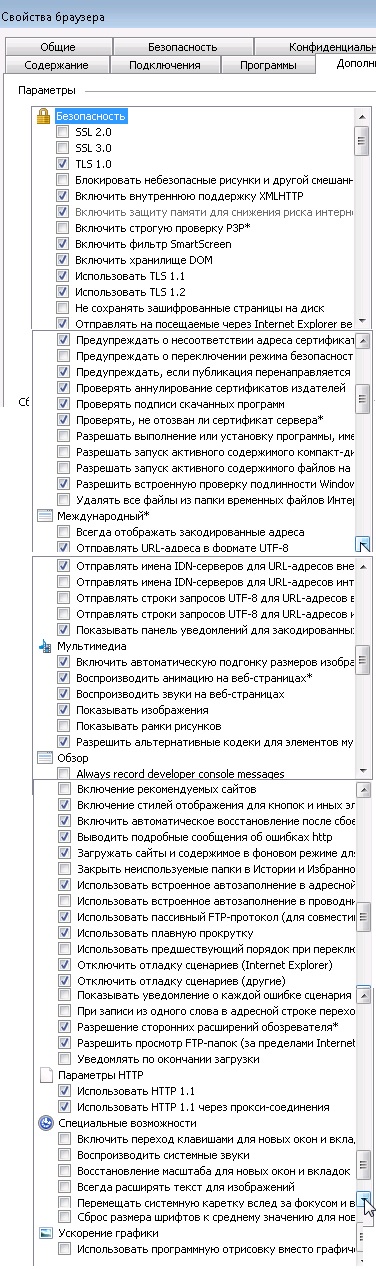The width and height of the screenshot is (376, 1269).
Task: Toggle Включить строгую проверку P3P checkbox
Action: click(x=64, y=228)
